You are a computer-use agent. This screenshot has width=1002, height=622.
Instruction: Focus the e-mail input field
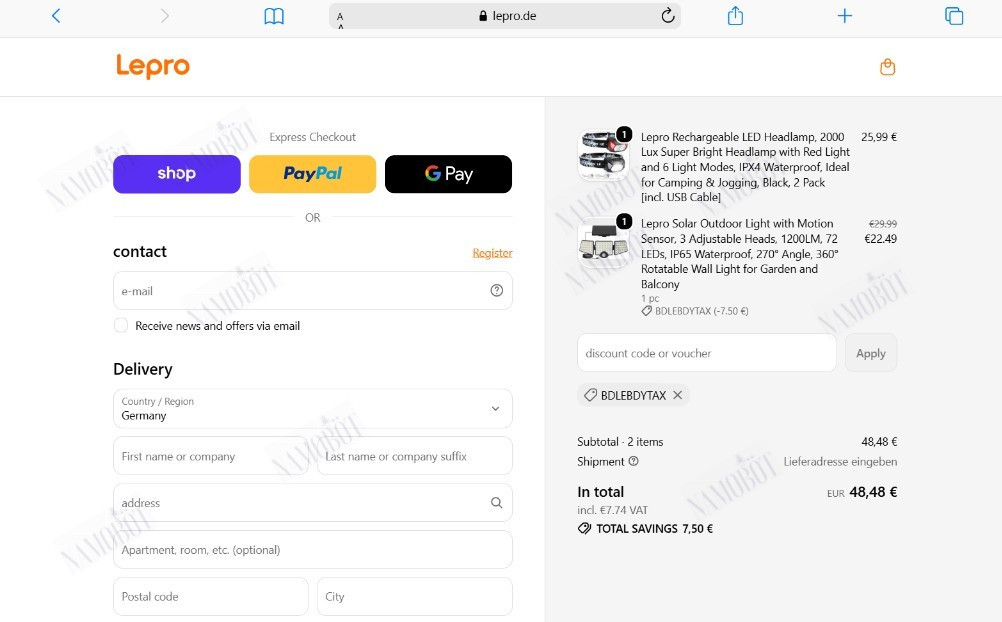pos(312,290)
